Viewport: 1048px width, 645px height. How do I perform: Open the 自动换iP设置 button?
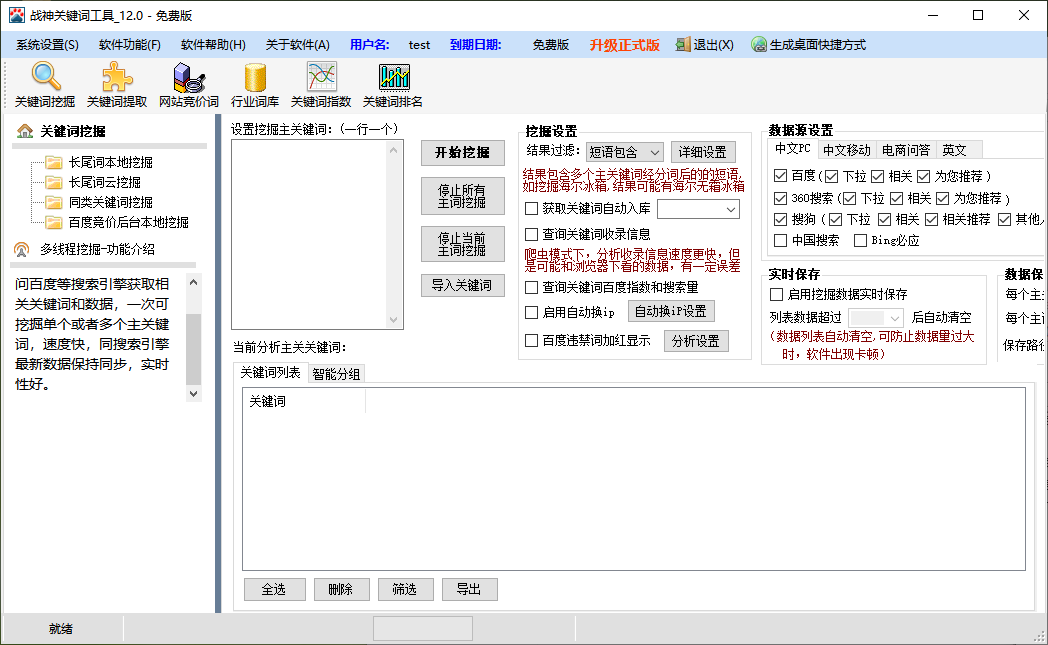point(671,311)
